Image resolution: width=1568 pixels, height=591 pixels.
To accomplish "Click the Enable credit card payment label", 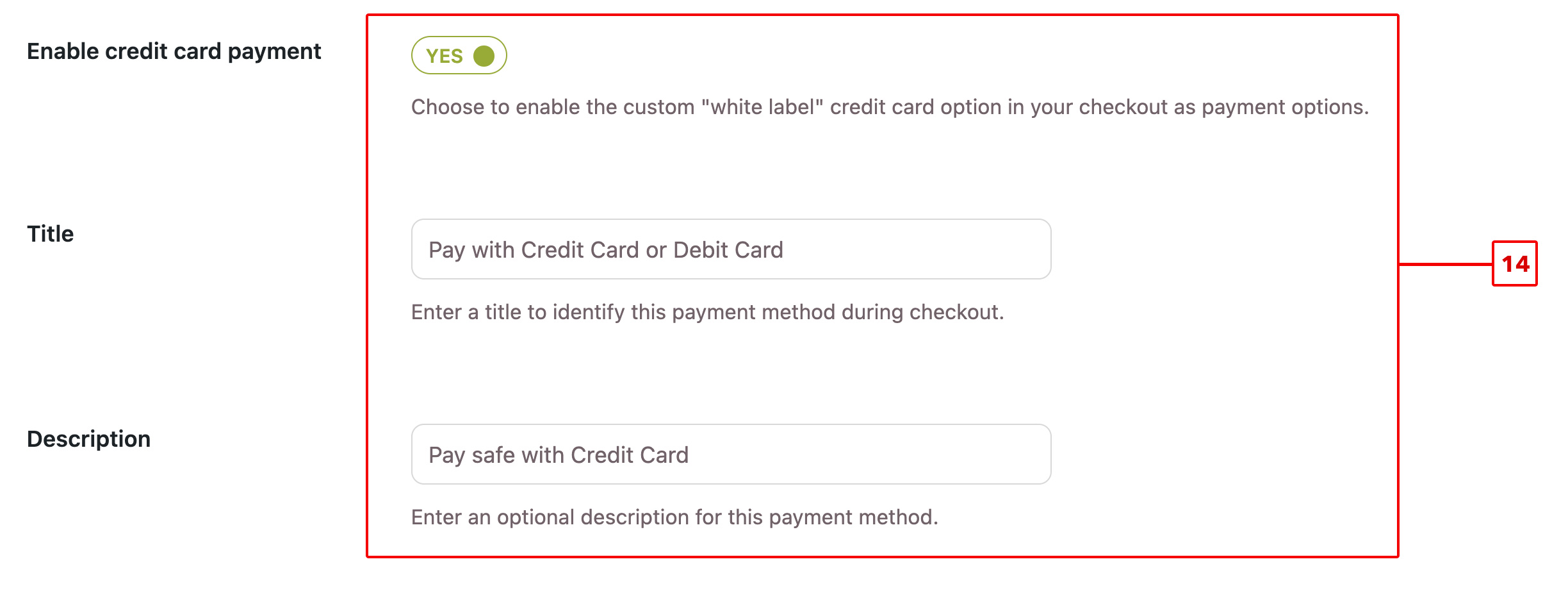I will pos(174,51).
